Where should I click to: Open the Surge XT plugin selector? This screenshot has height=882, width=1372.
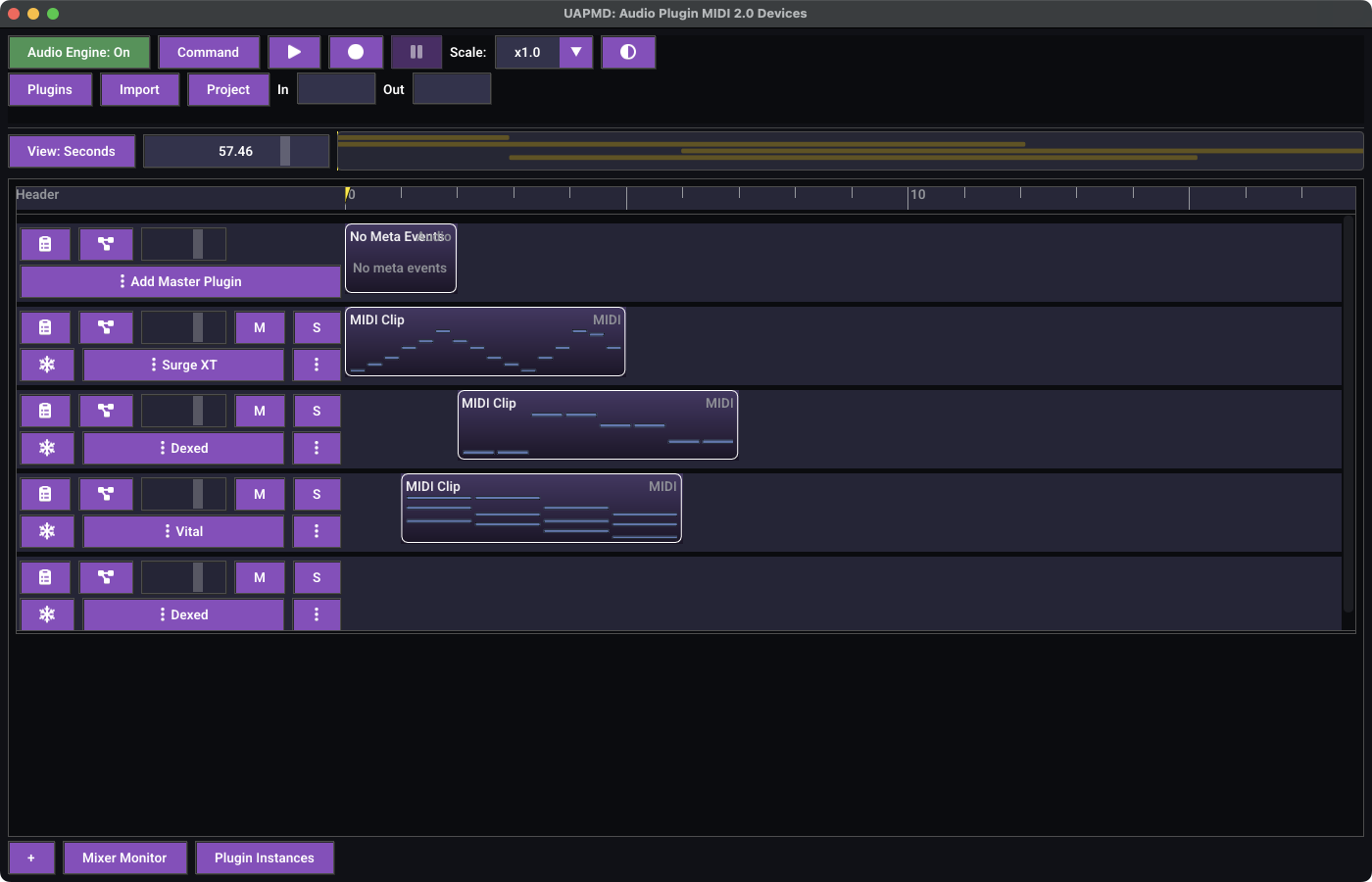pos(183,365)
